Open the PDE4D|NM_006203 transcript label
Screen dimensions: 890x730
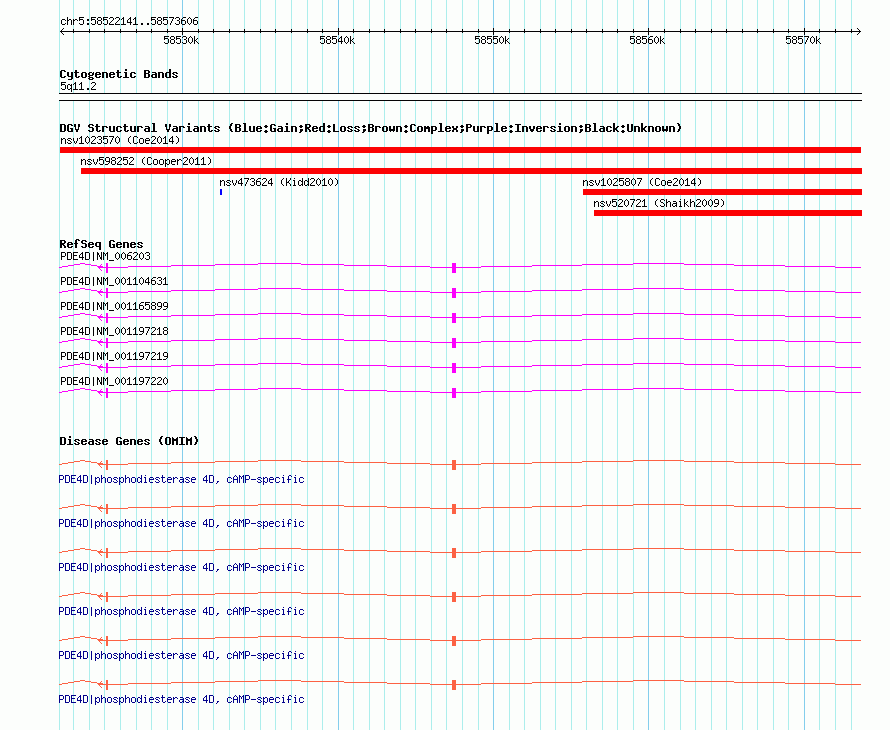click(106, 256)
